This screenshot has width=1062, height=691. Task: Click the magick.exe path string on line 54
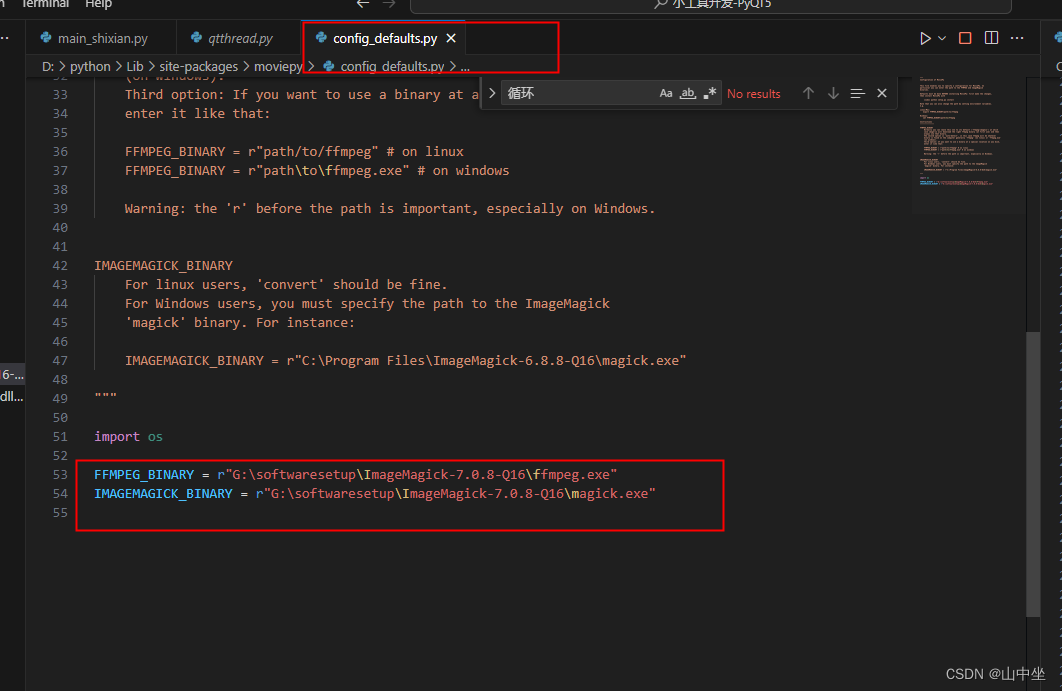click(x=456, y=494)
